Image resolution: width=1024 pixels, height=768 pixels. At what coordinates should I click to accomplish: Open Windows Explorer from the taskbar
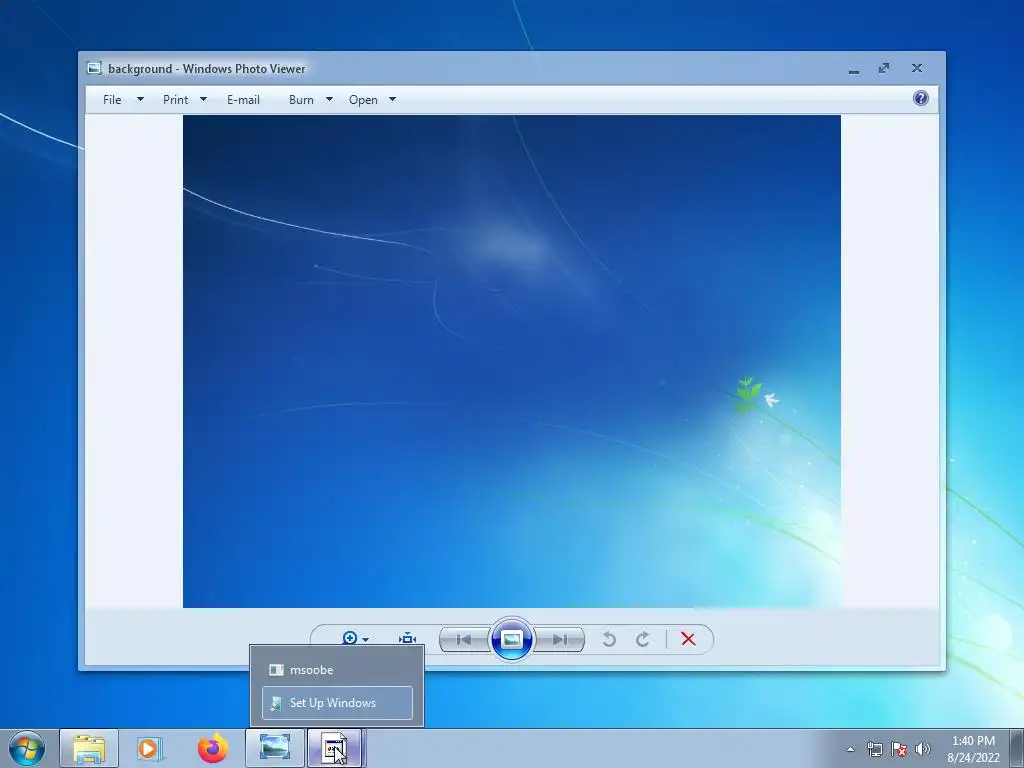point(89,748)
